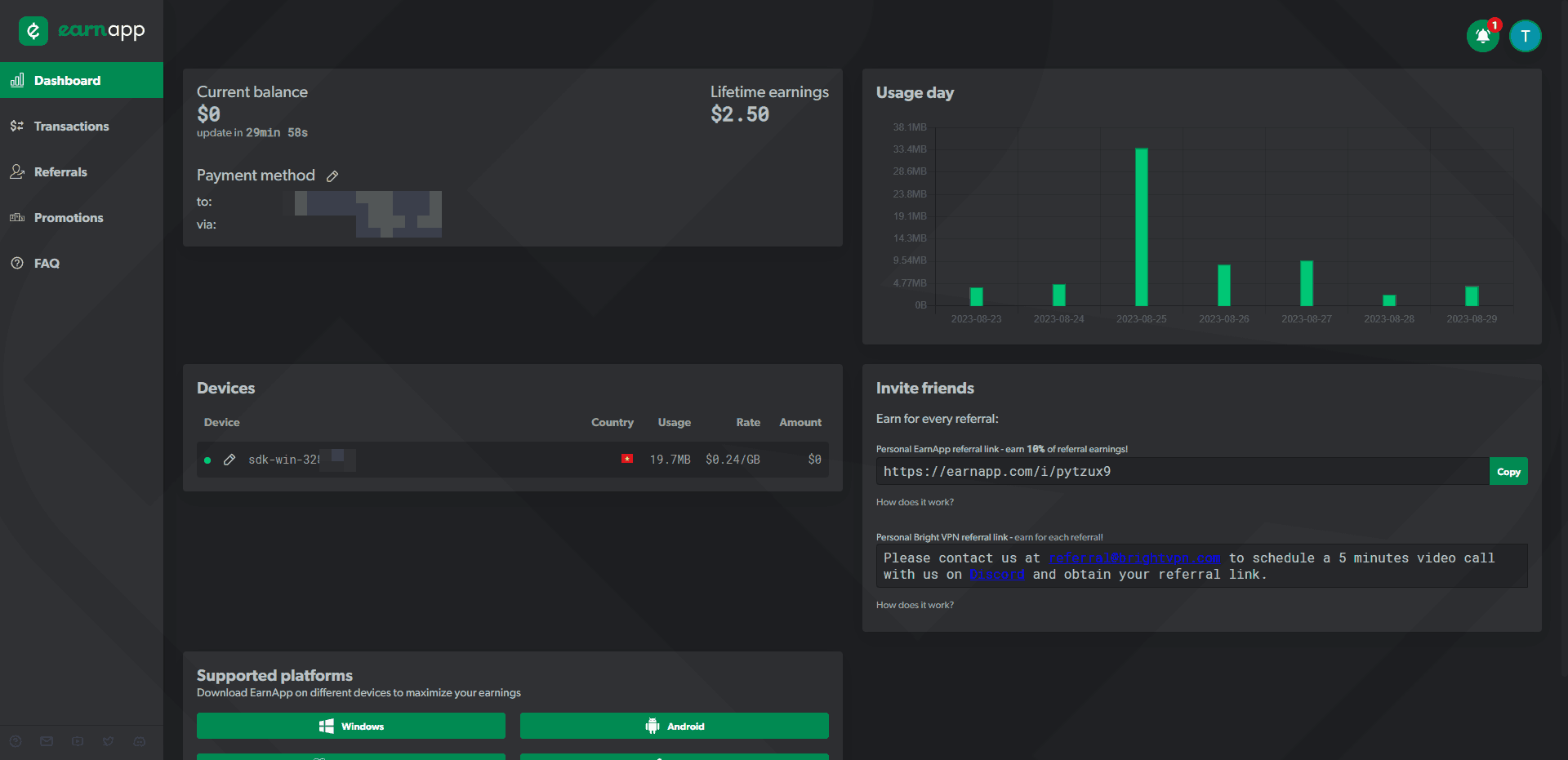The width and height of the screenshot is (1568, 760).
Task: Click the 'Country' column header in Devices
Action: click(612, 422)
